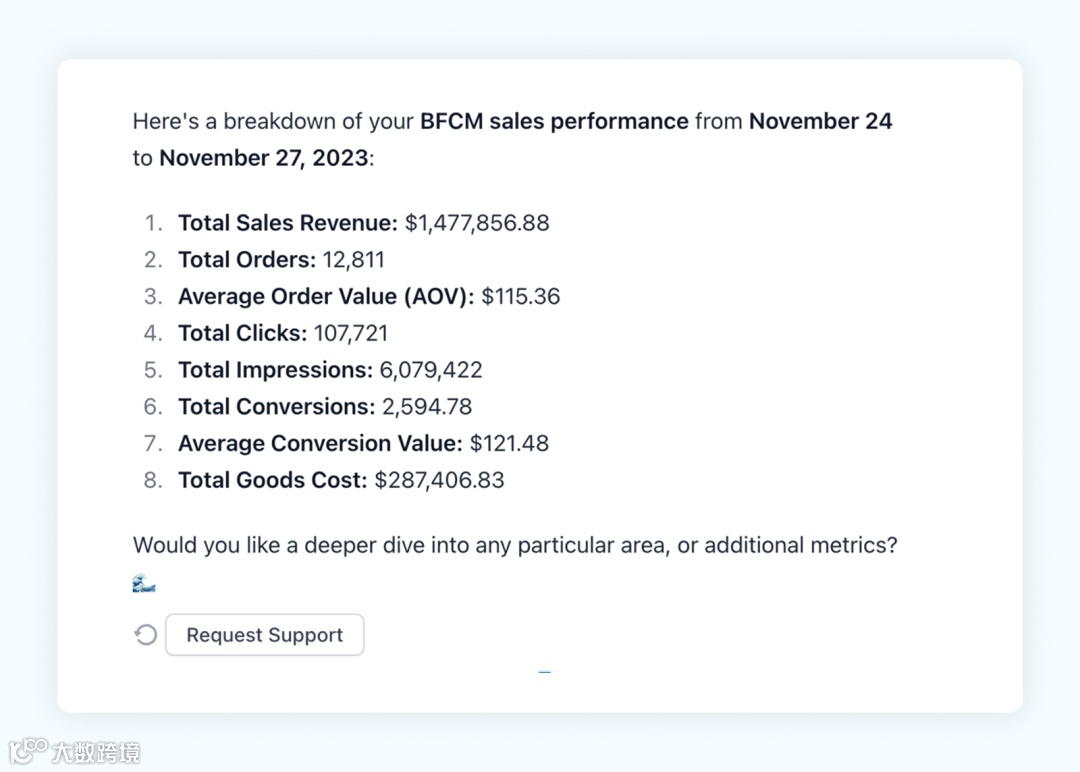This screenshot has width=1080, height=772.
Task: Click the AOV amount $115.36
Action: click(520, 297)
